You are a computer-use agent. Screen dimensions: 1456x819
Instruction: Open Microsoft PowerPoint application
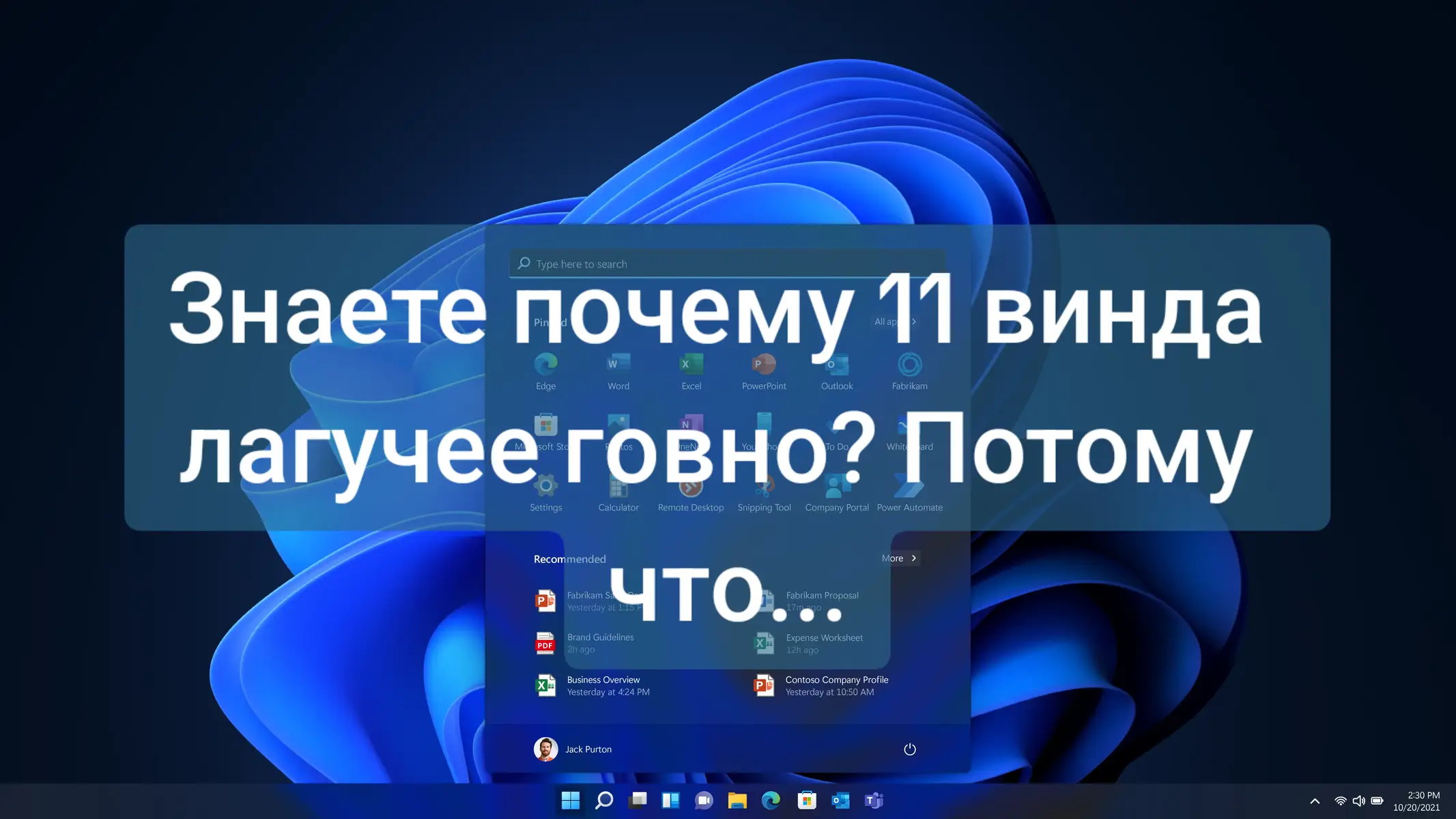pos(764,370)
